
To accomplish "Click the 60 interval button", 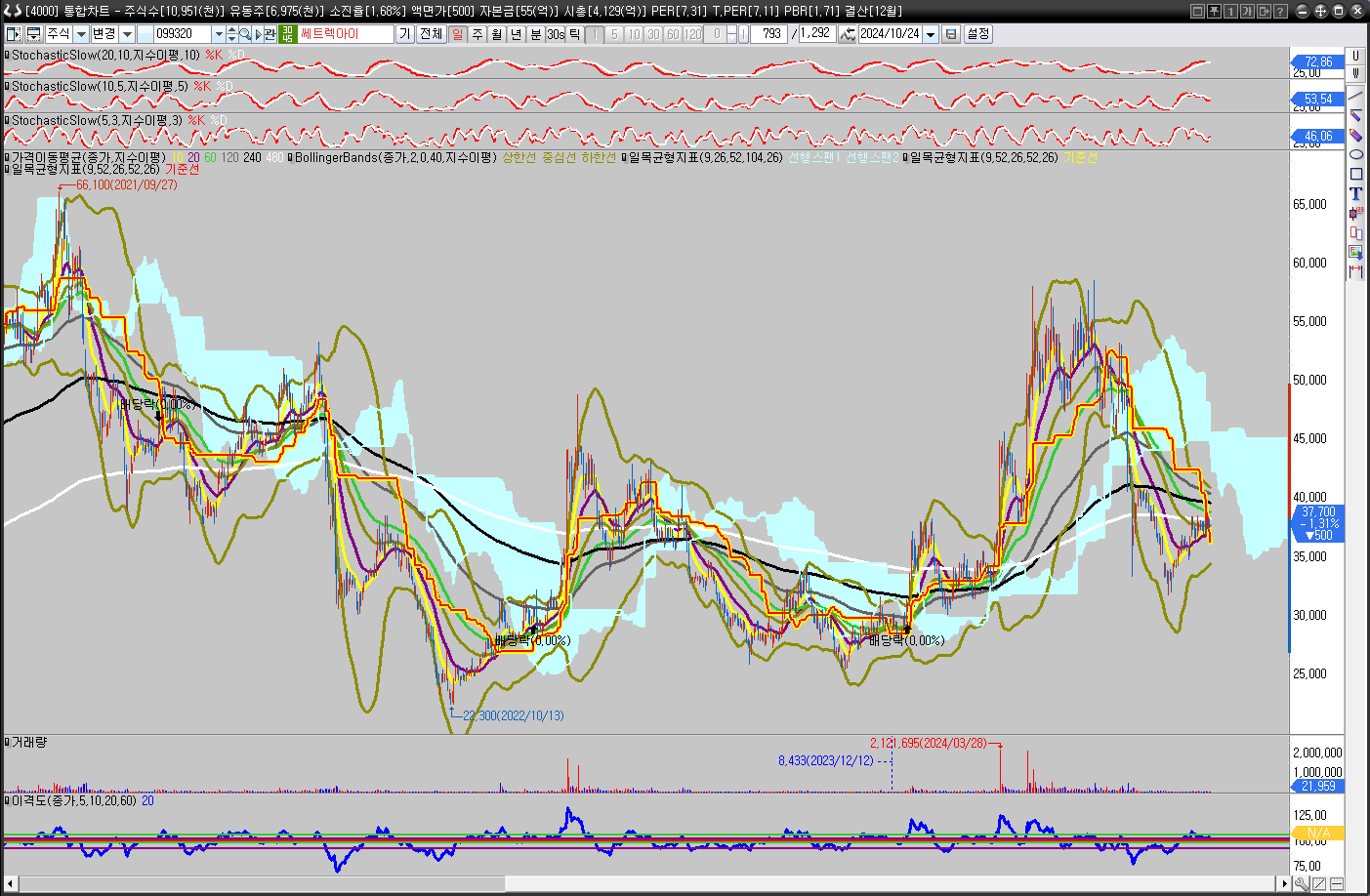I will pos(673,34).
